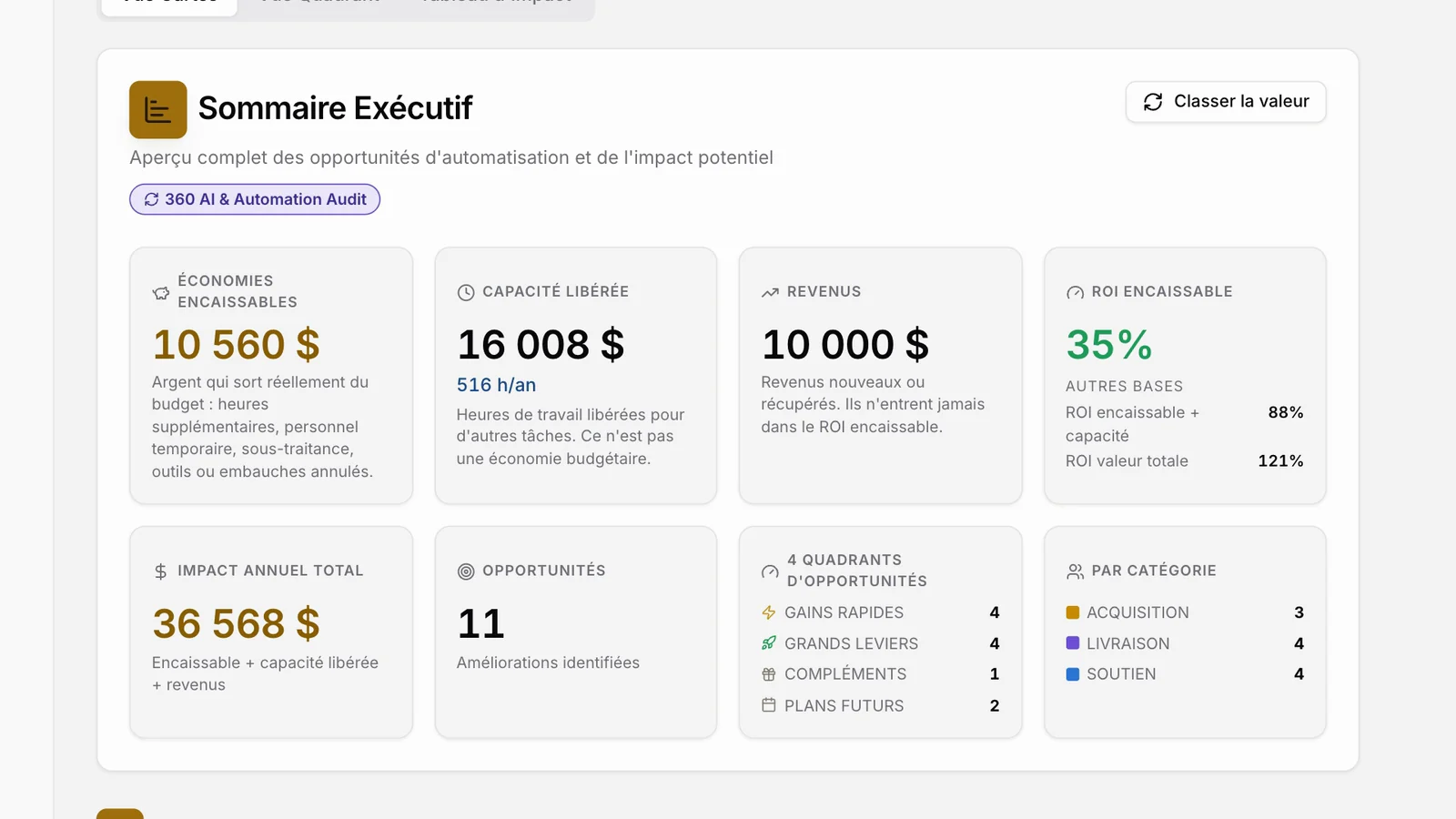Click the 516 h/an hours figure

point(497,385)
